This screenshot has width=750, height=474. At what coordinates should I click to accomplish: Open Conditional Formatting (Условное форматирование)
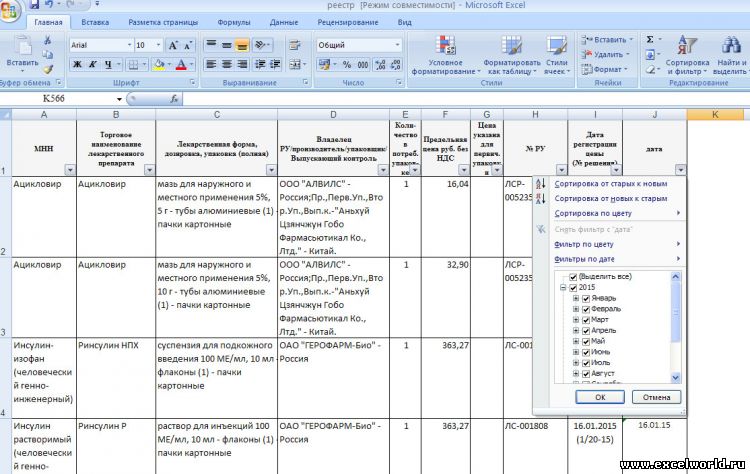click(x=446, y=55)
